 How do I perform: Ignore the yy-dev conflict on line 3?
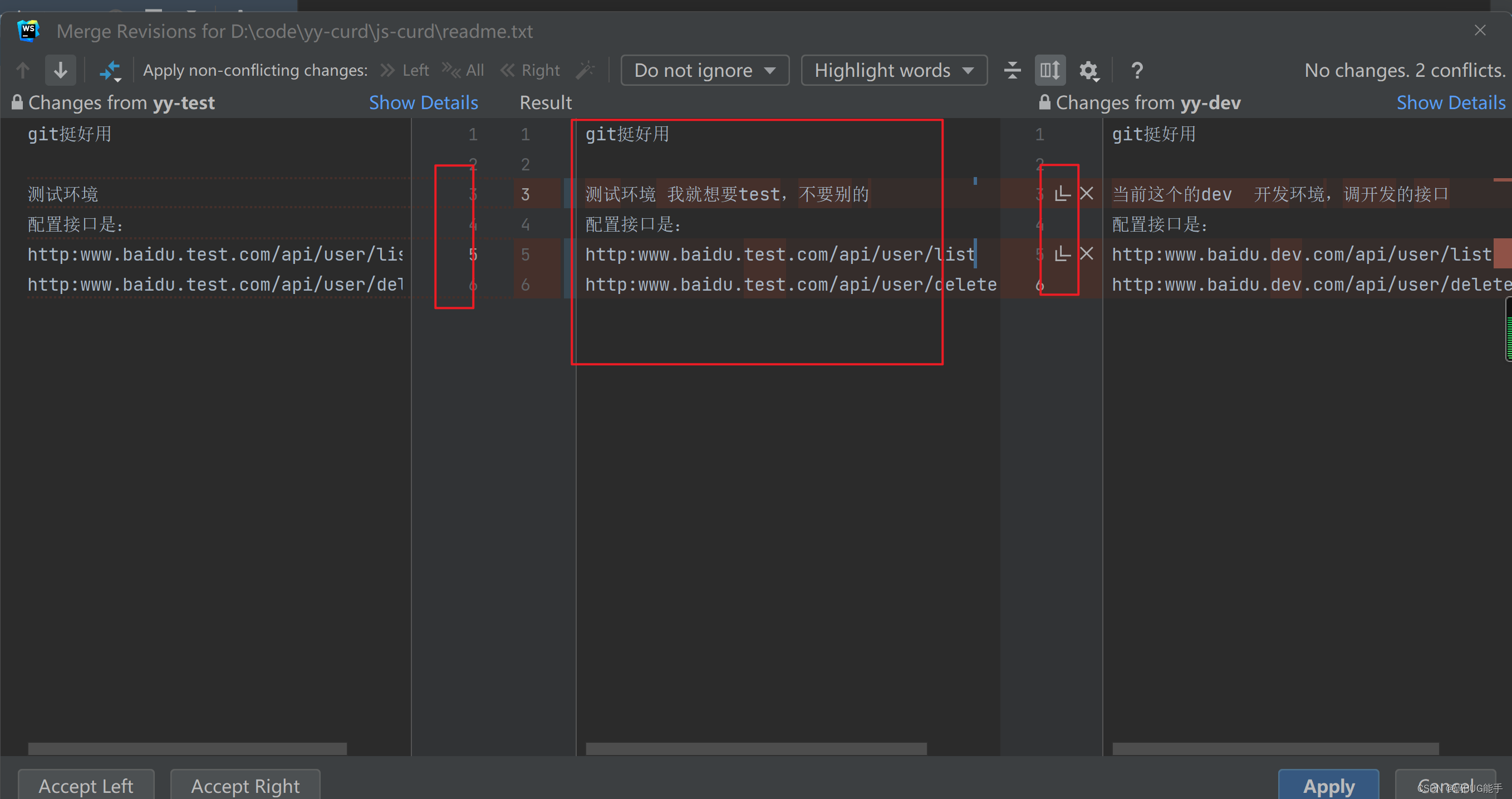(x=1087, y=194)
